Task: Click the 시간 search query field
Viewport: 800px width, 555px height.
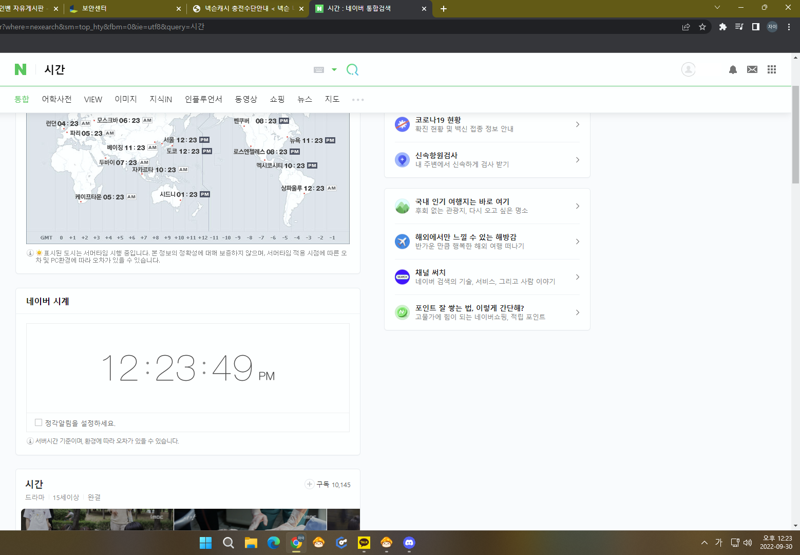Action: click(173, 69)
